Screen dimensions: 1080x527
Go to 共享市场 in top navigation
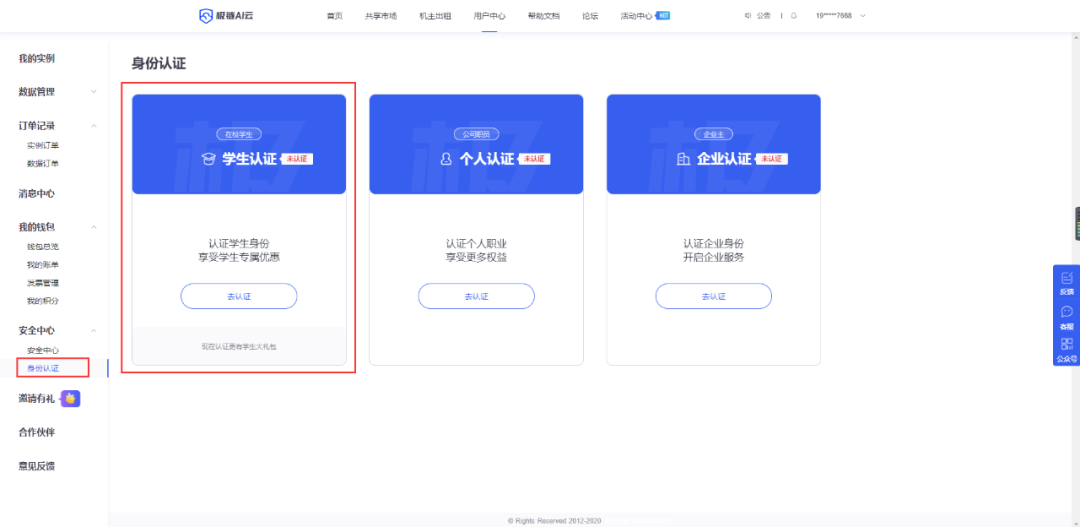[381, 16]
